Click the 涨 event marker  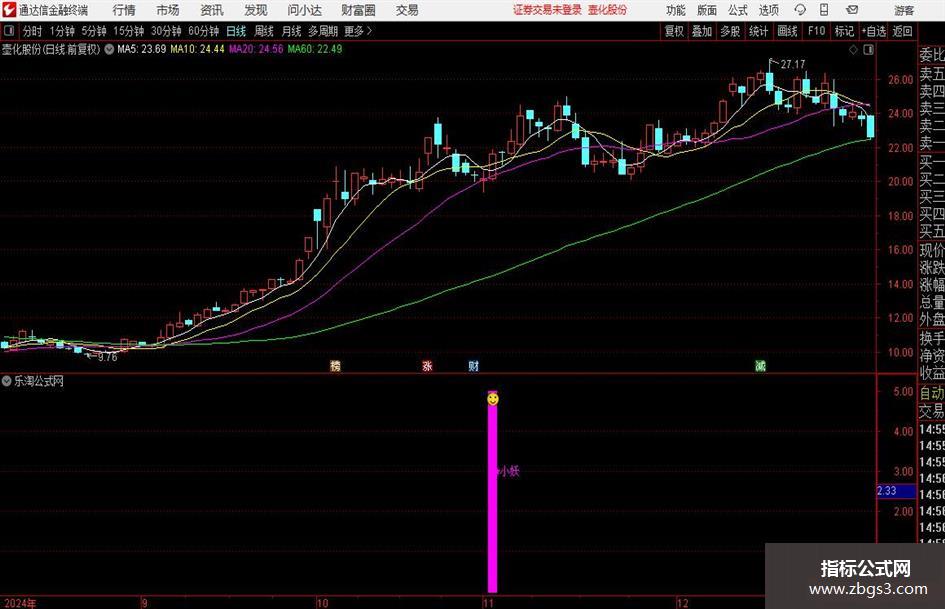427,366
